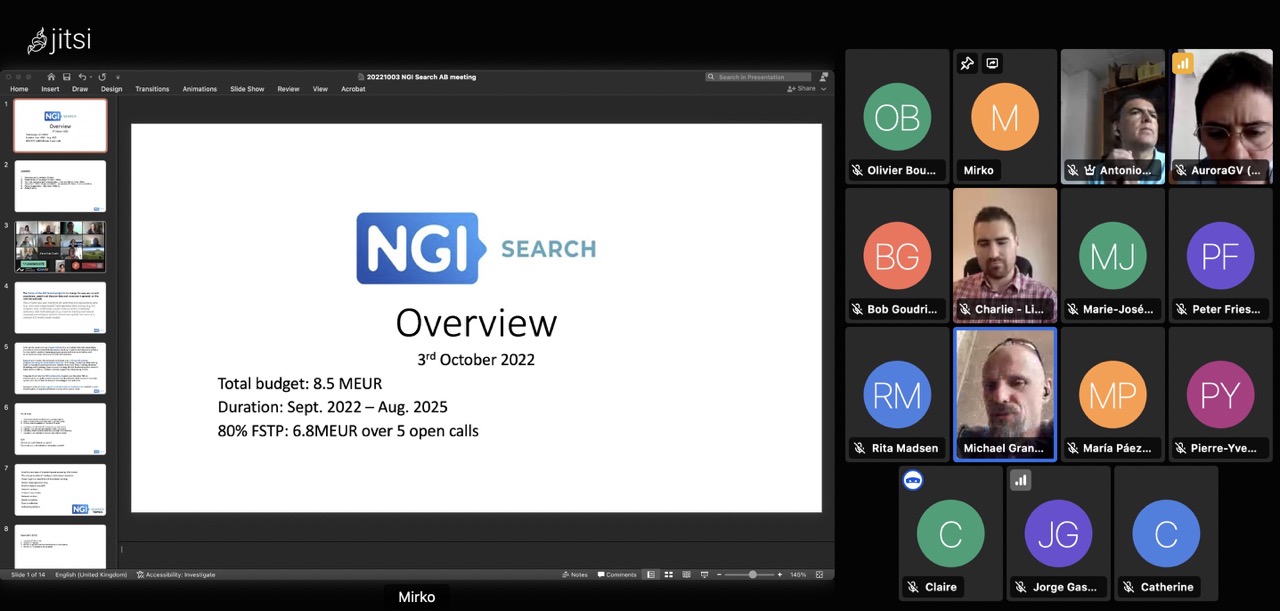
Task: Select Michael Gran participant video tile
Action: [1005, 394]
